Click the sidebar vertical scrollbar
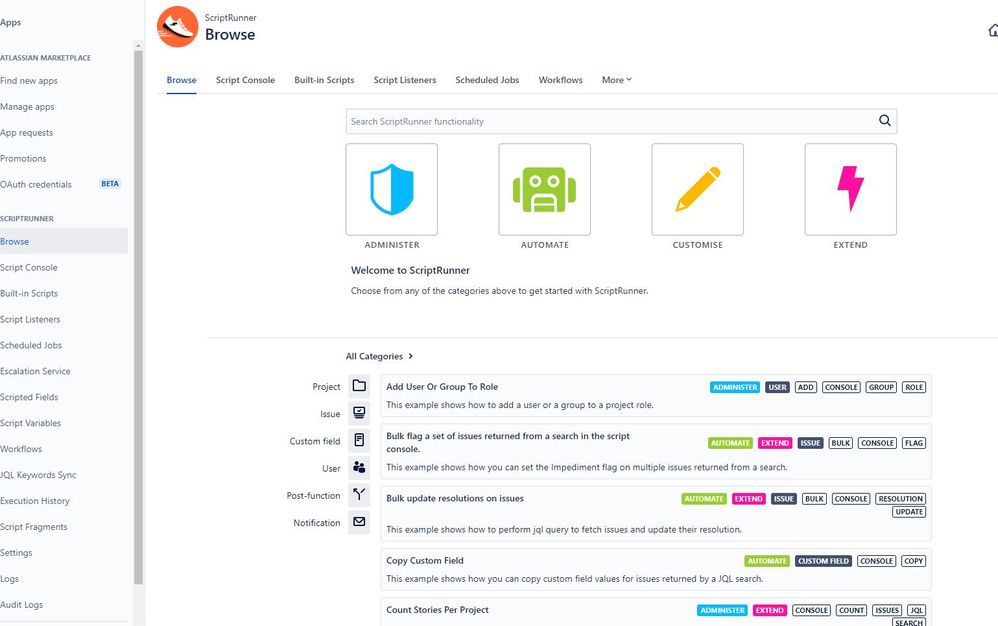998x626 pixels. (x=138, y=318)
